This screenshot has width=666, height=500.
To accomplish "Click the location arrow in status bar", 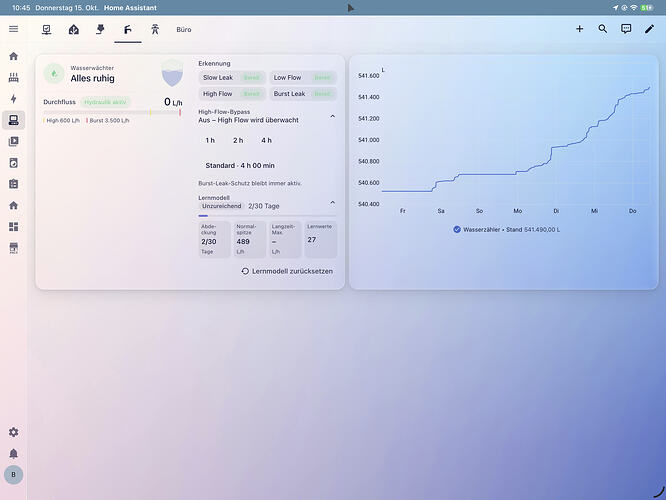I will [615, 8].
